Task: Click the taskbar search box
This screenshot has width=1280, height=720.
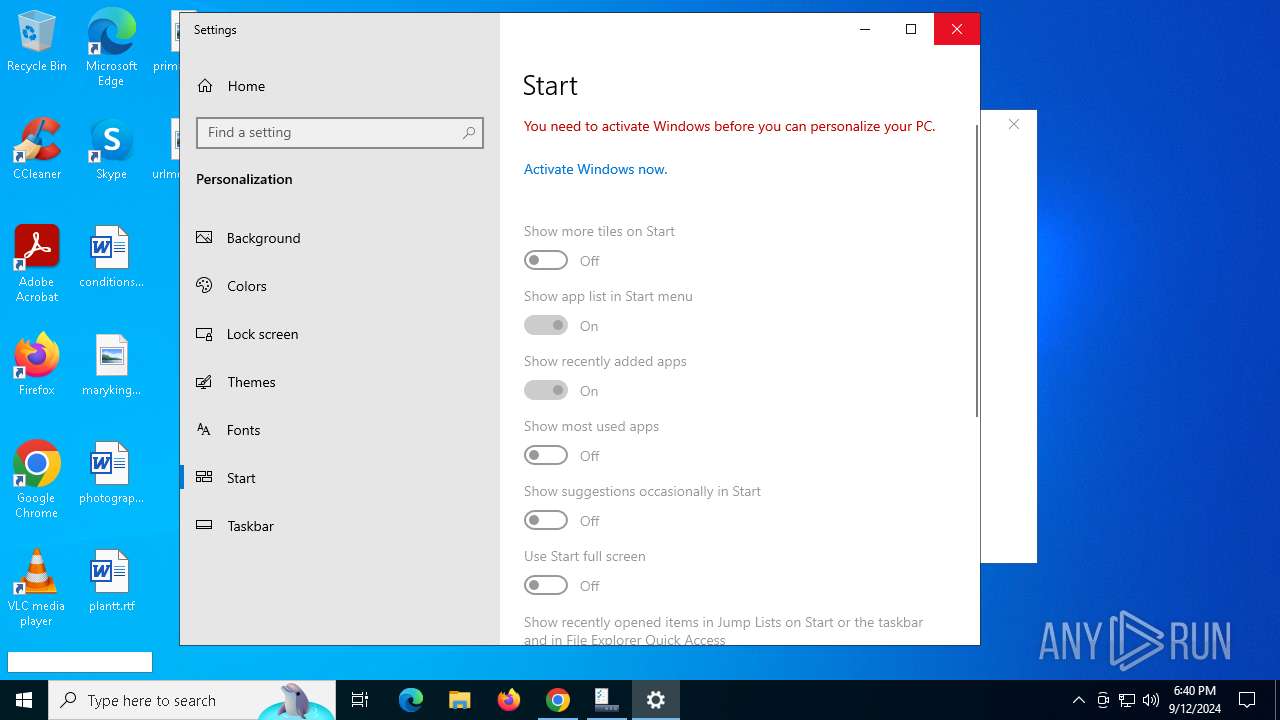Action: pos(192,700)
